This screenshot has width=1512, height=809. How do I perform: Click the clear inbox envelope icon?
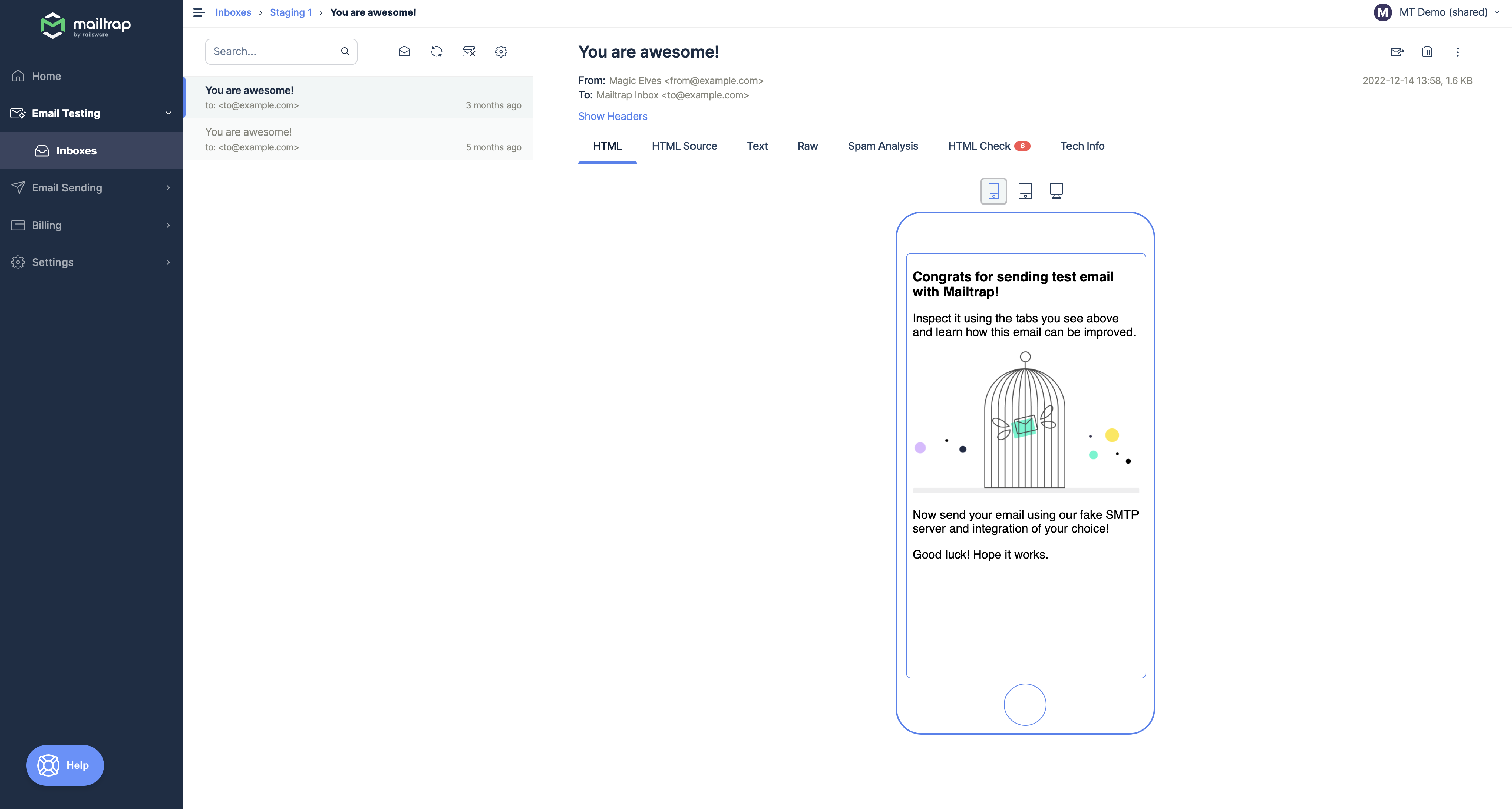468,51
